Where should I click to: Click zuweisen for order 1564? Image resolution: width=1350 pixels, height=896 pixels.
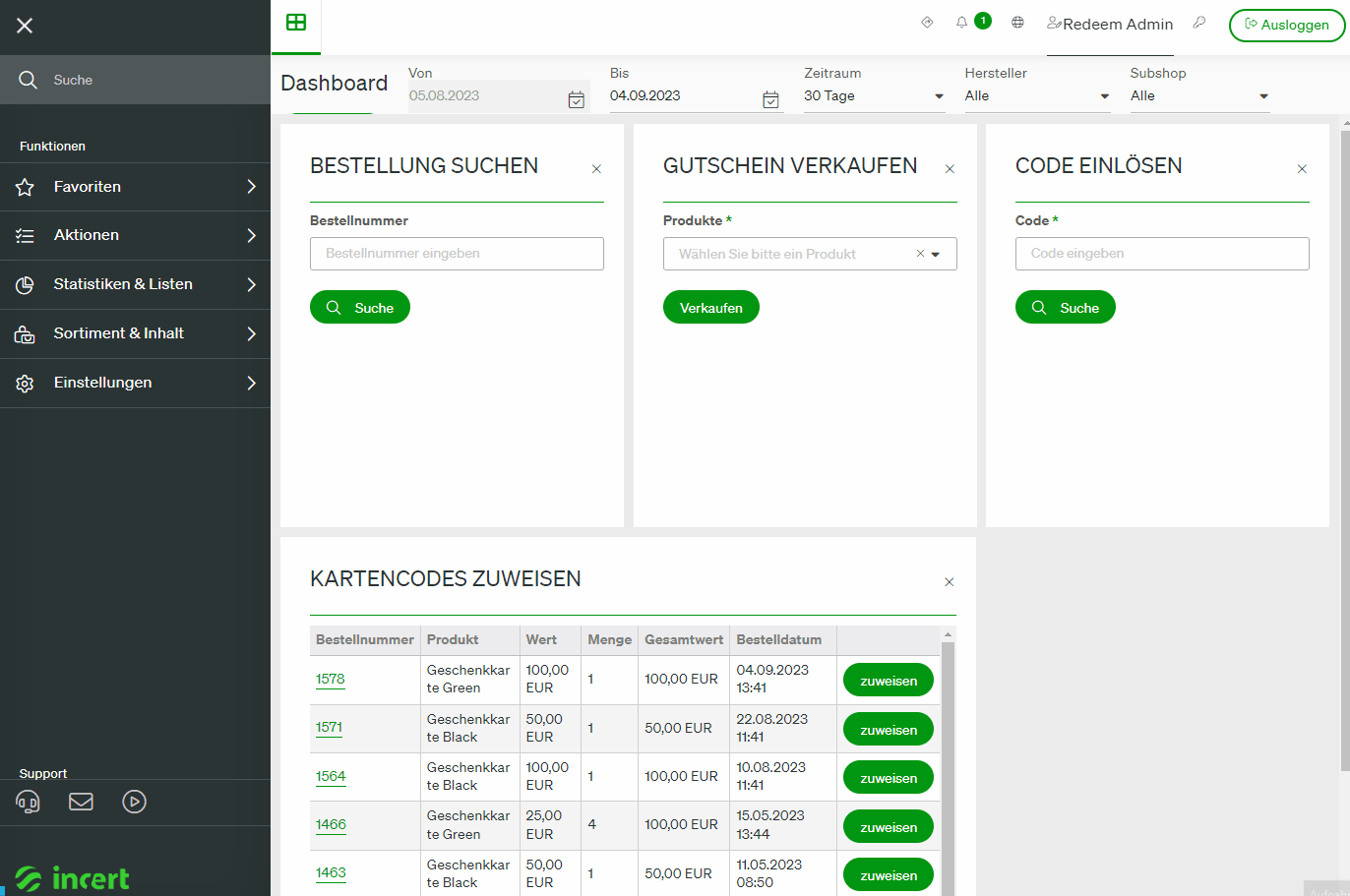(x=889, y=777)
